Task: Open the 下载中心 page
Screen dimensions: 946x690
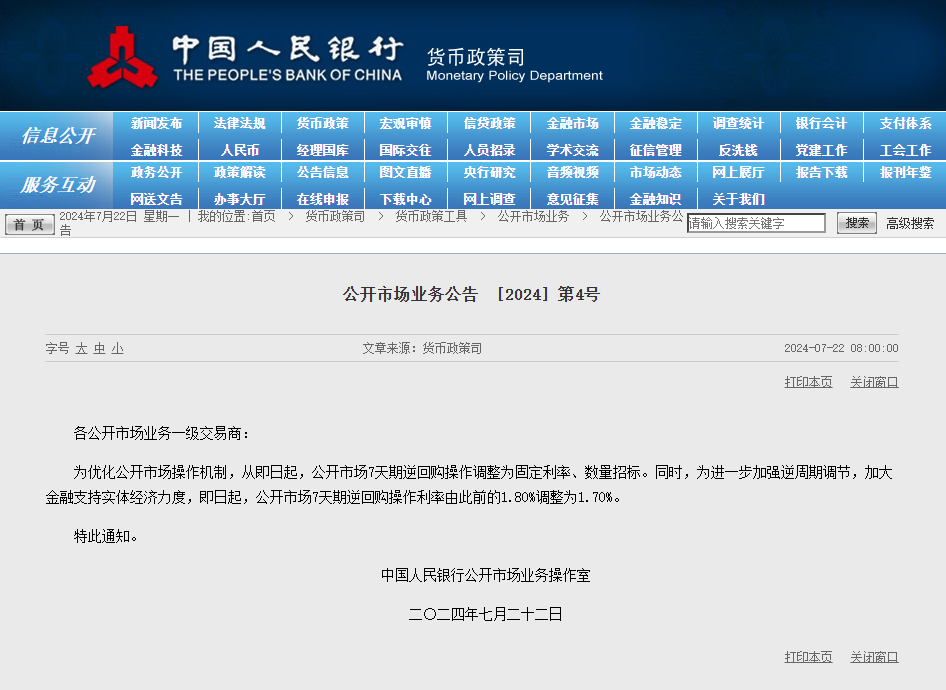Action: [405, 197]
